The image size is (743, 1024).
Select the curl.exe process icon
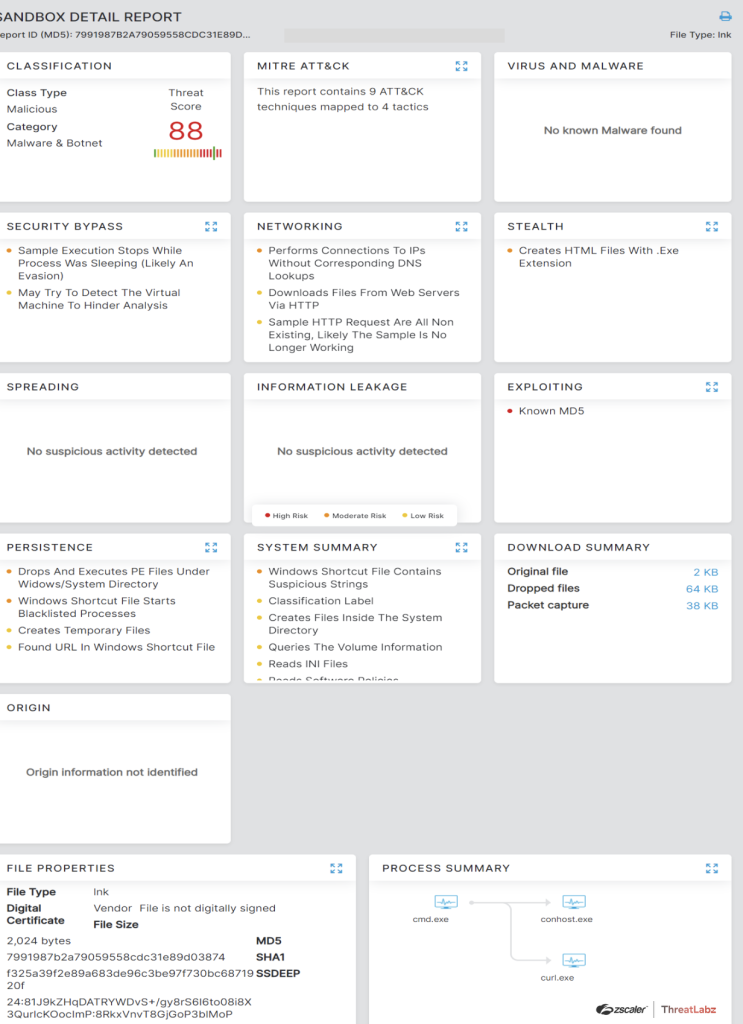573,961
